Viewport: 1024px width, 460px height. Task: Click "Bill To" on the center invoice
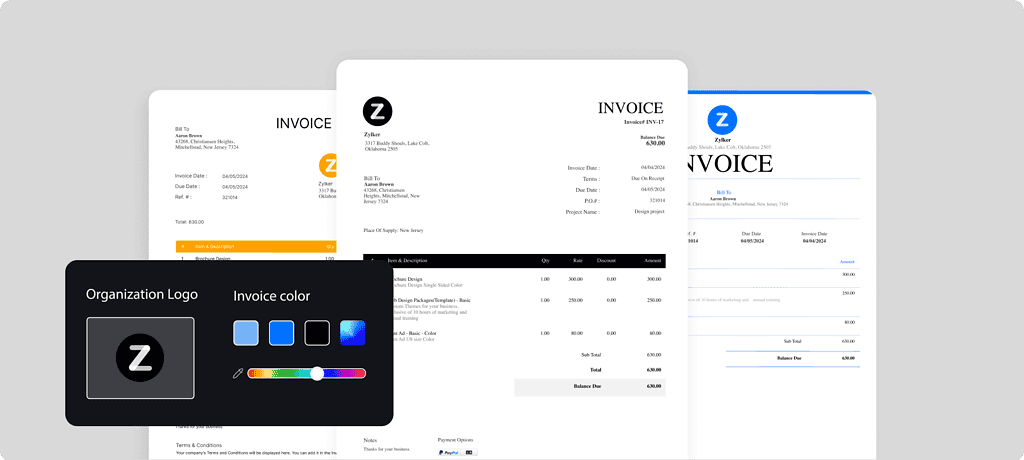[x=372, y=178]
